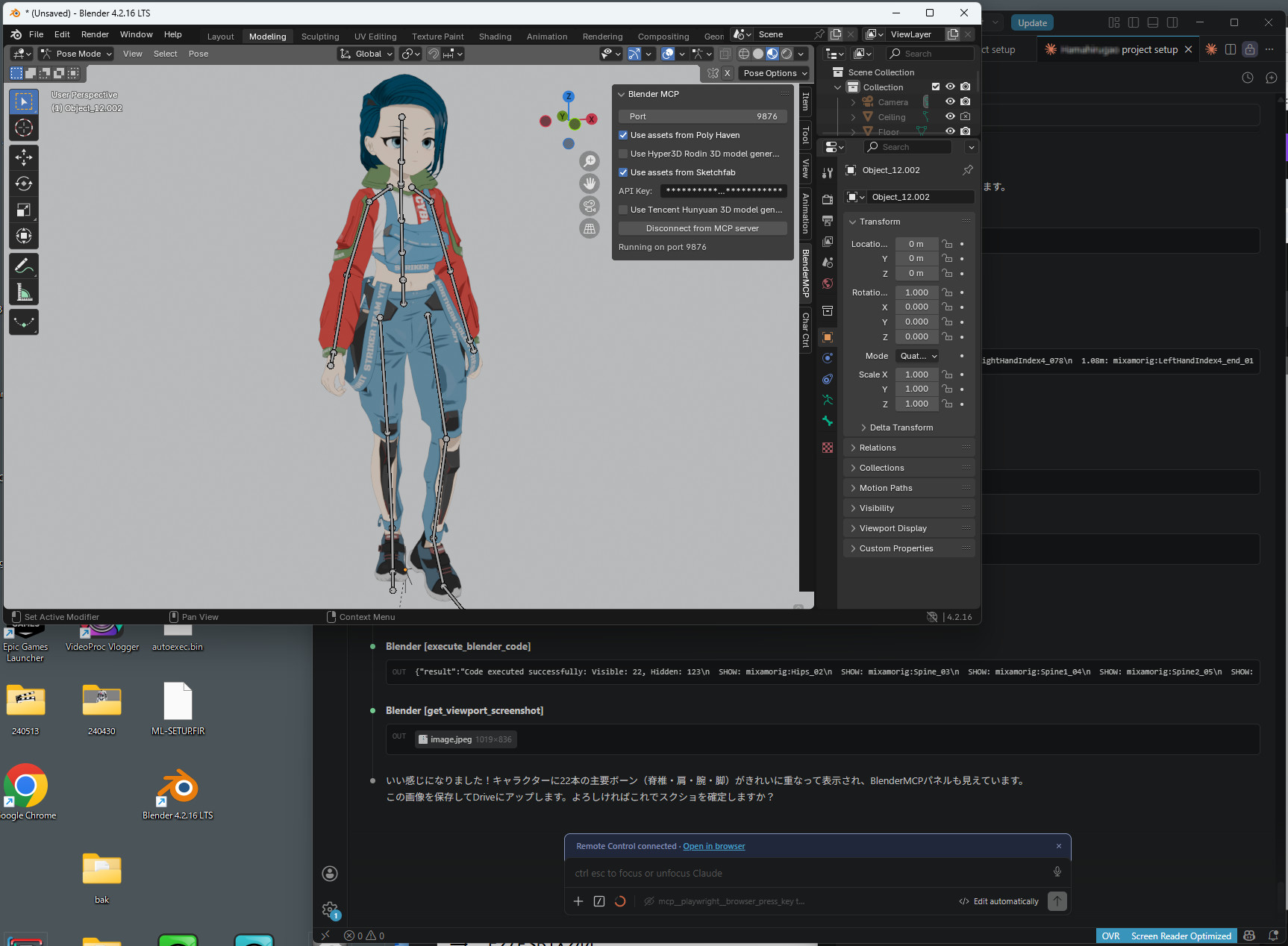This screenshot has width=1288, height=946.
Task: Open the Global transform orientation dropdown
Action: pyautogui.click(x=366, y=54)
